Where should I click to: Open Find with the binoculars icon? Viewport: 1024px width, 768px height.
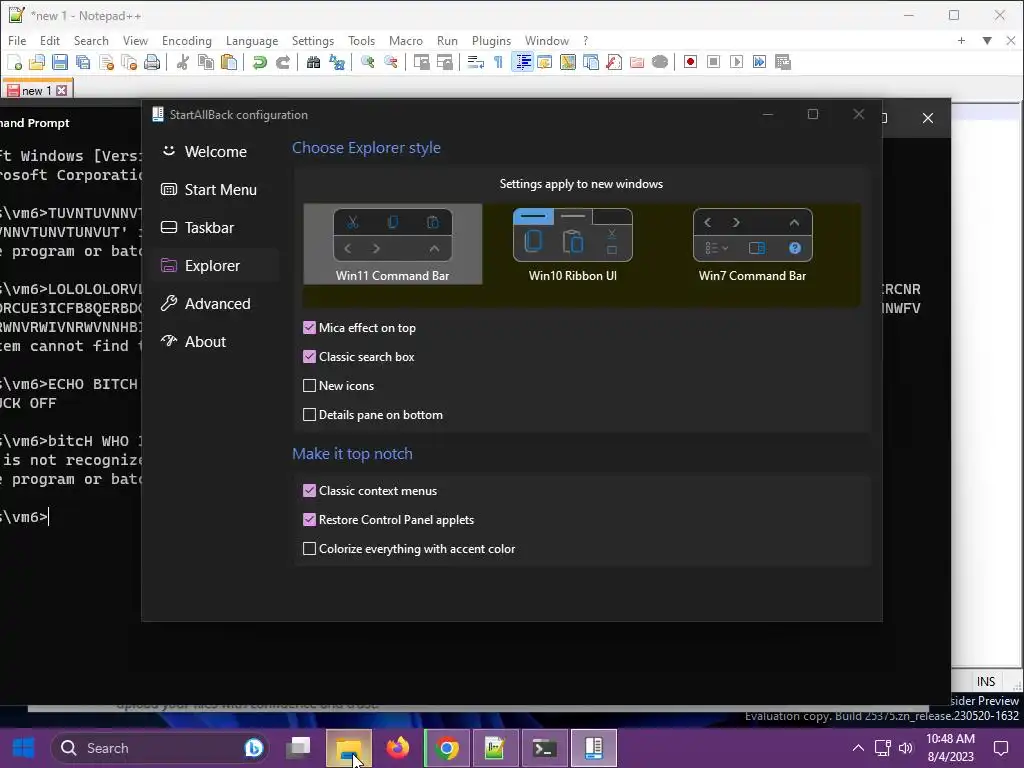coord(313,62)
